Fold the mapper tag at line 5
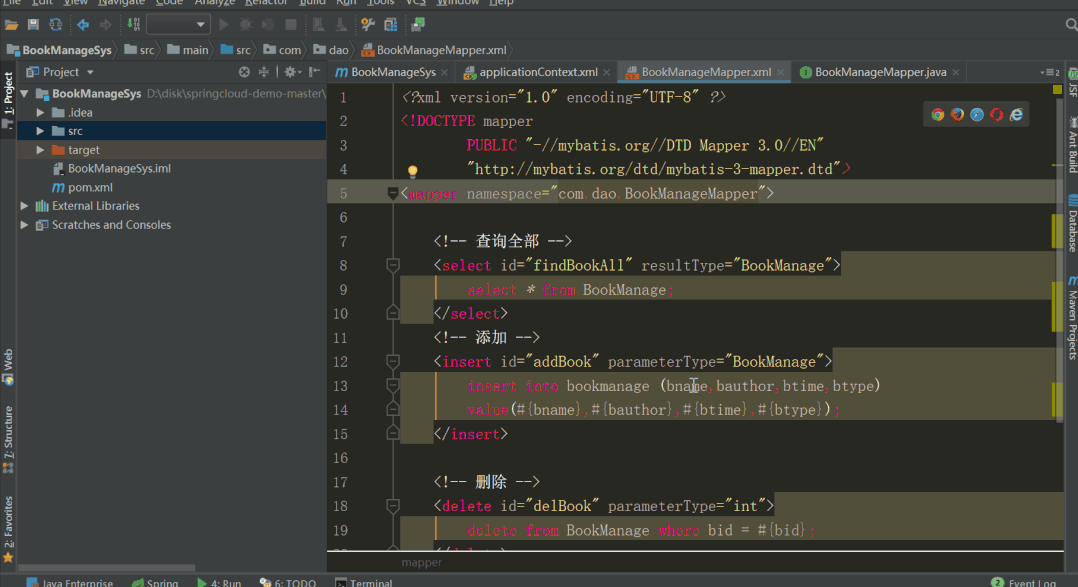Viewport: 1078px width, 587px height. coord(393,193)
